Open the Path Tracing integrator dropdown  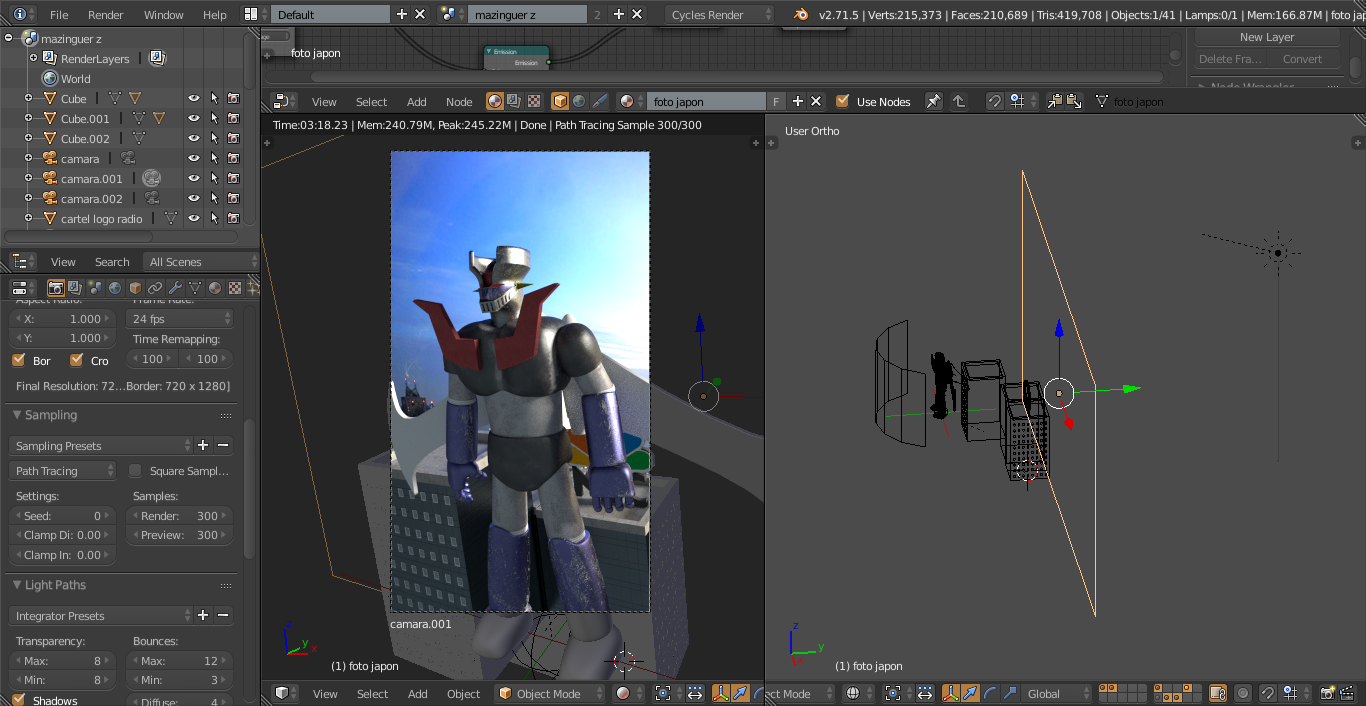coord(64,471)
